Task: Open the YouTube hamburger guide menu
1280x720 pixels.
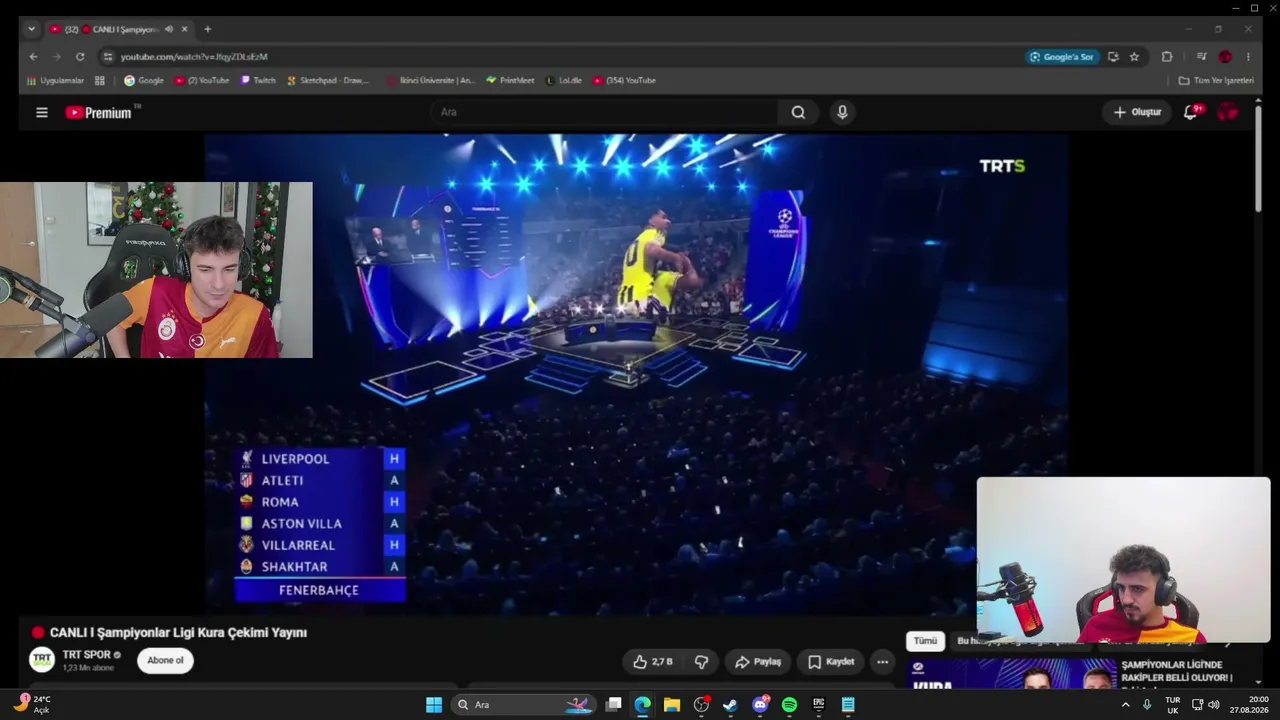Action: point(42,113)
